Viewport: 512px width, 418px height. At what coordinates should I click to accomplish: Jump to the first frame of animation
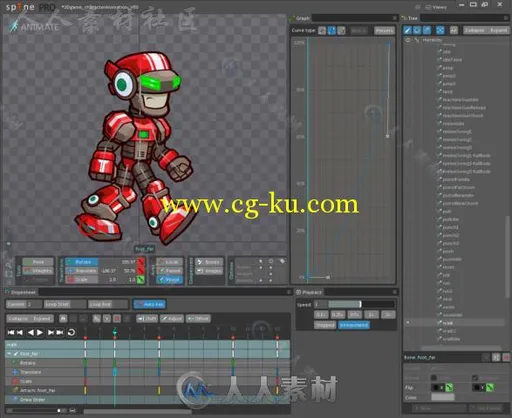pyautogui.click(x=11, y=332)
